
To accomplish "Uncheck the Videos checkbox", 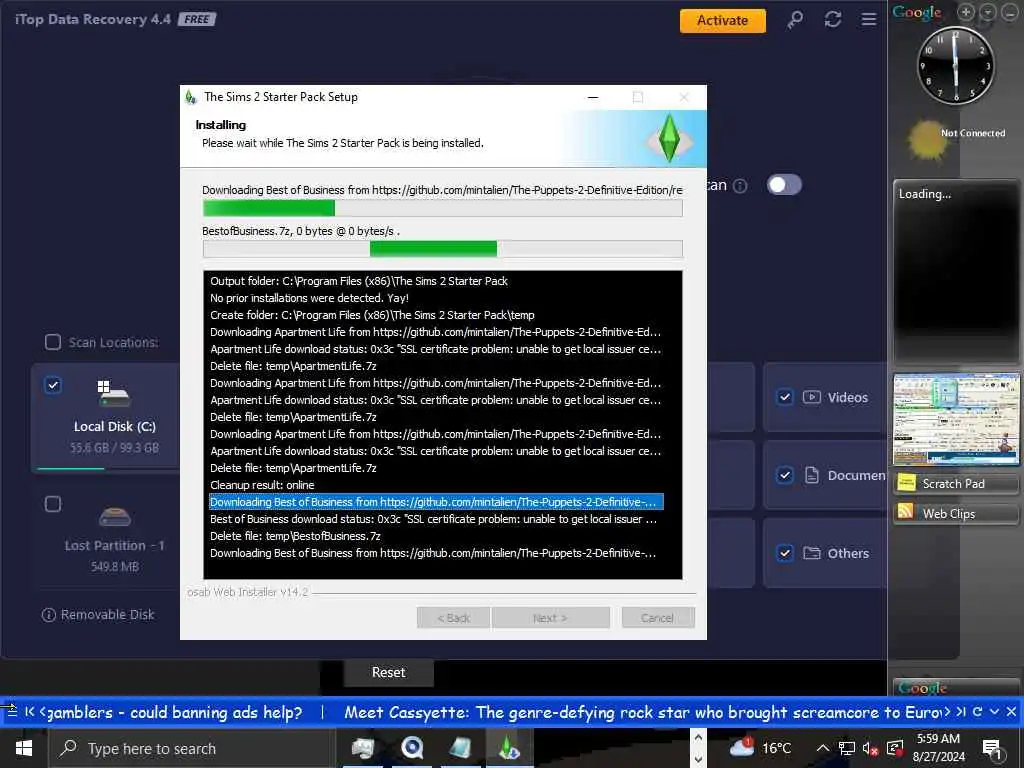I will pos(785,397).
